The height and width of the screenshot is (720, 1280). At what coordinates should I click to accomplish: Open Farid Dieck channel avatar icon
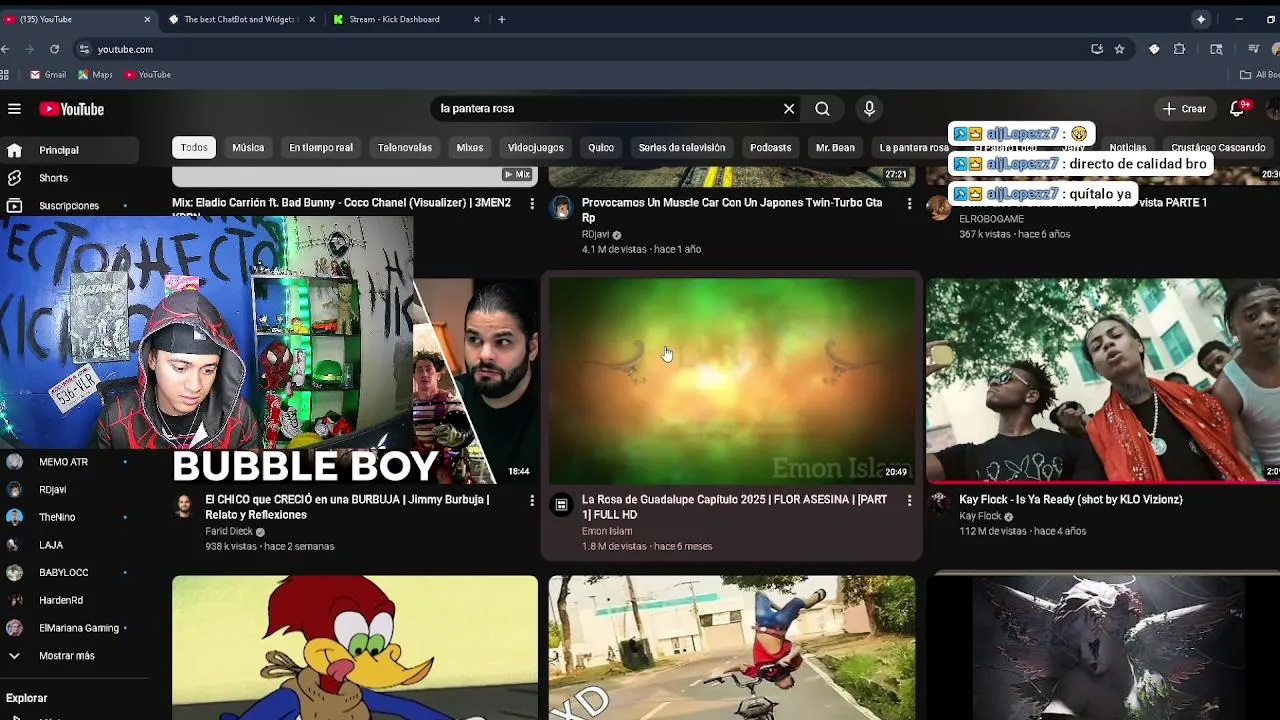coord(184,505)
